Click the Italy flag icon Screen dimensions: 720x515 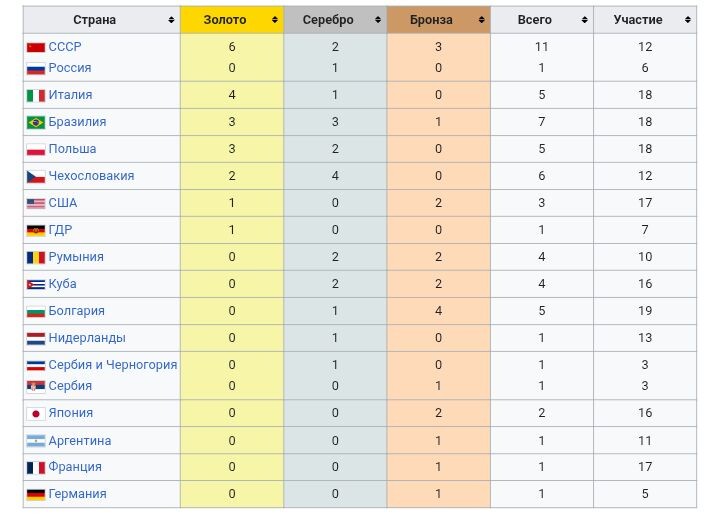pyautogui.click(x=36, y=95)
